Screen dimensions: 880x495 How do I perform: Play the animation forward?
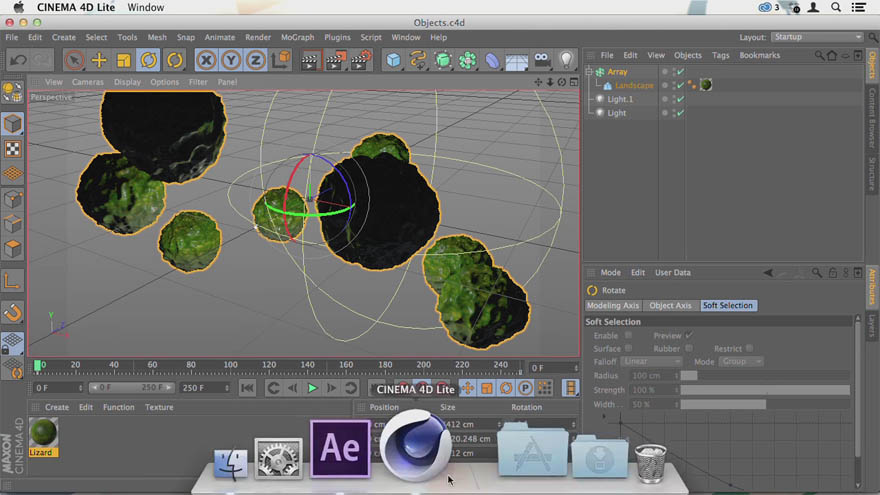click(312, 388)
